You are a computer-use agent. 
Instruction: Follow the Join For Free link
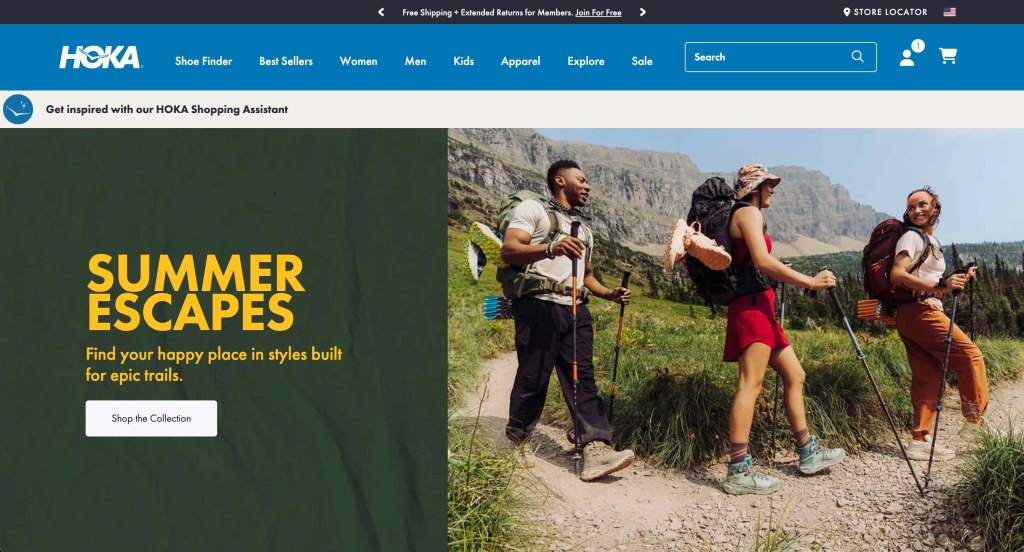pos(598,12)
